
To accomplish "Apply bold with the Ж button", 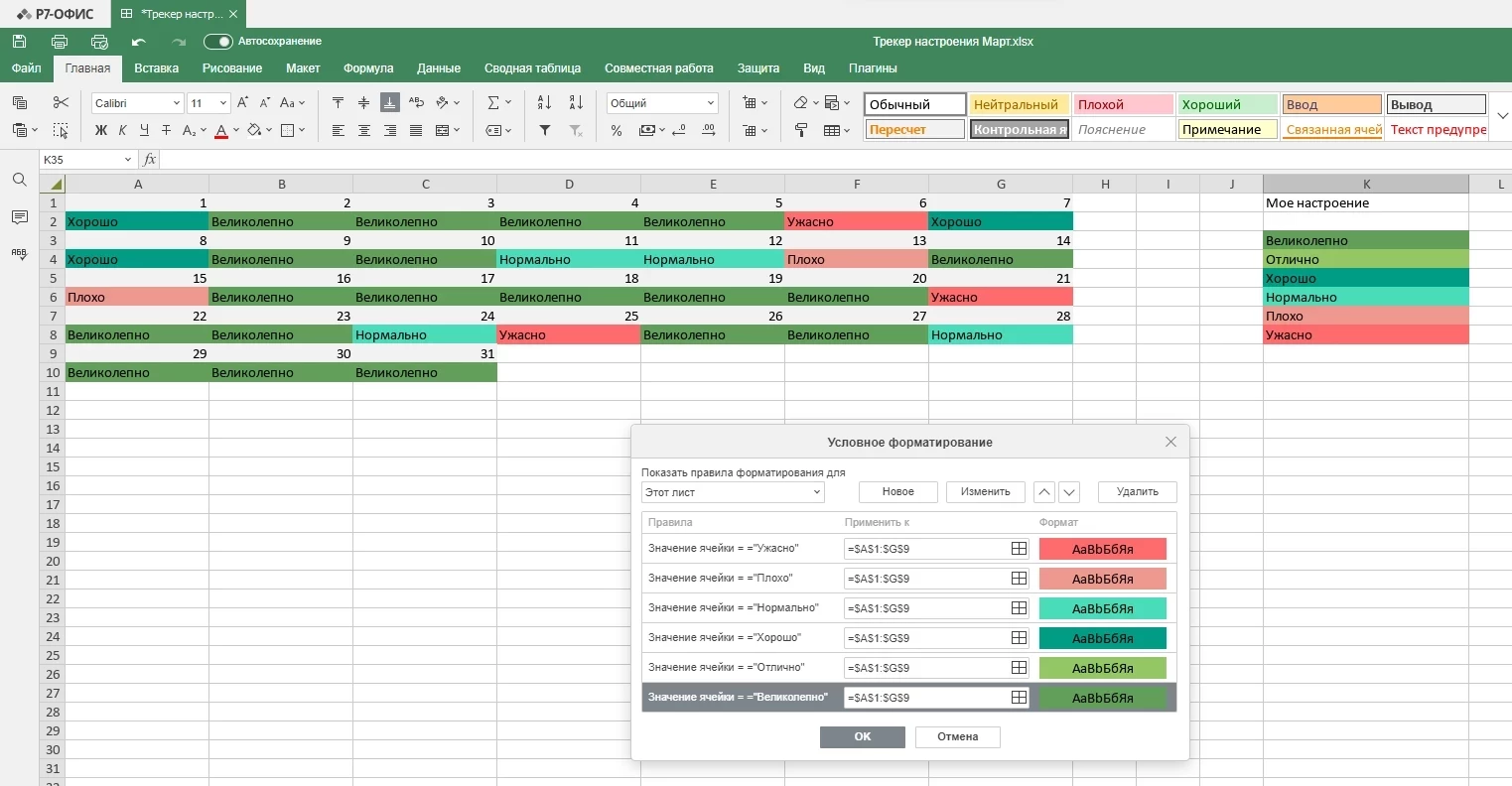I will pyautogui.click(x=100, y=130).
